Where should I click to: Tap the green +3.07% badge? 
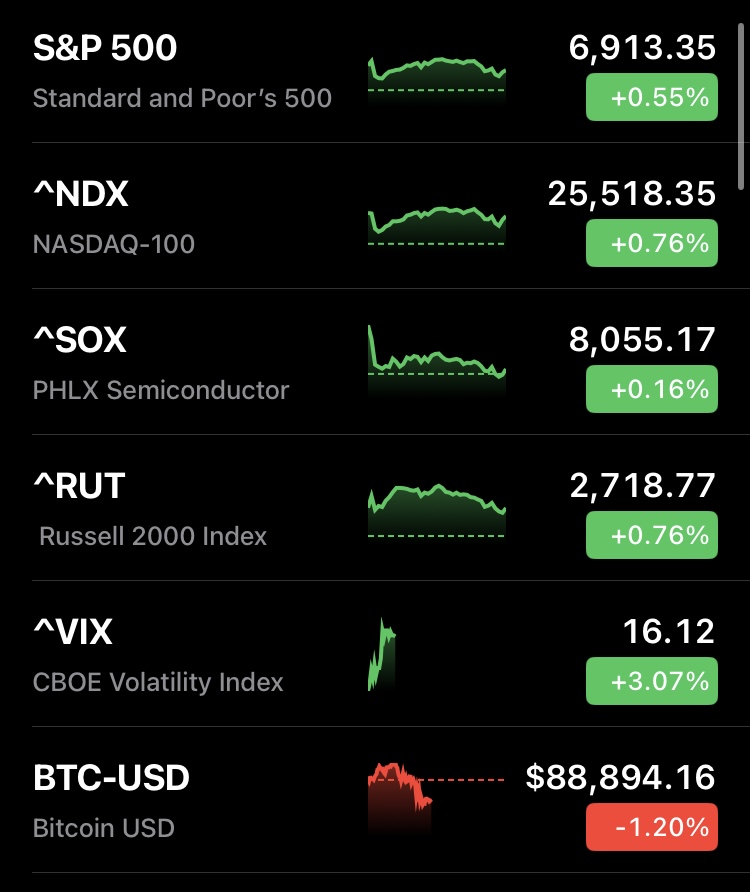coord(652,681)
